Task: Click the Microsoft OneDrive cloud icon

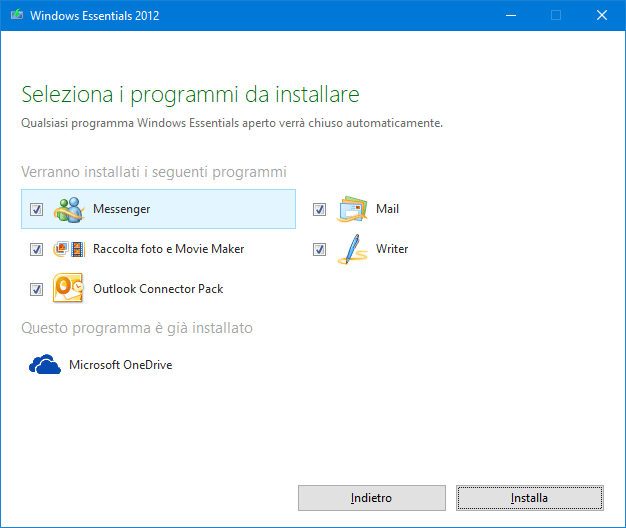Action: pyautogui.click(x=45, y=365)
